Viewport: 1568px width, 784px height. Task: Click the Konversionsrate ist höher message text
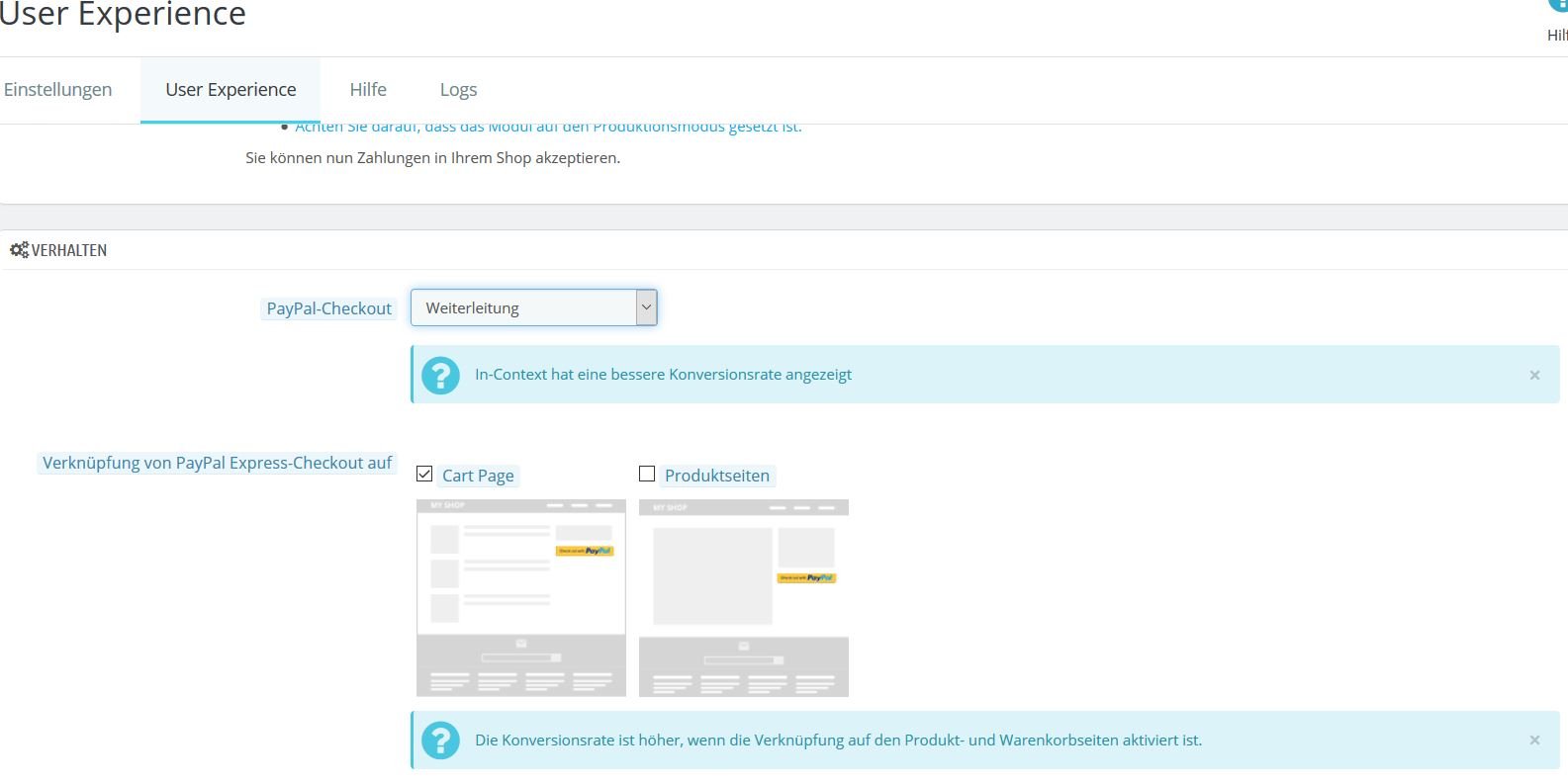pyautogui.click(x=838, y=740)
